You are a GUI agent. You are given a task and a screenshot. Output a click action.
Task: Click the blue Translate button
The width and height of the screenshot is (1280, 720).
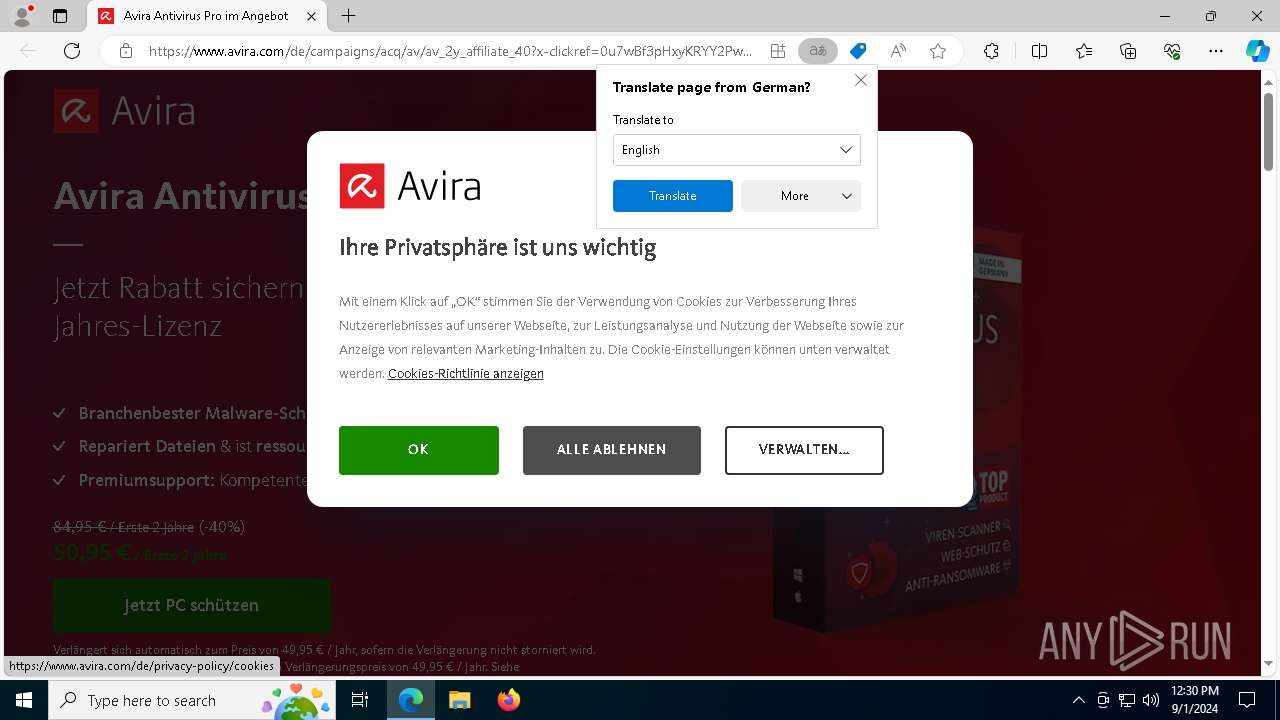[x=673, y=196]
